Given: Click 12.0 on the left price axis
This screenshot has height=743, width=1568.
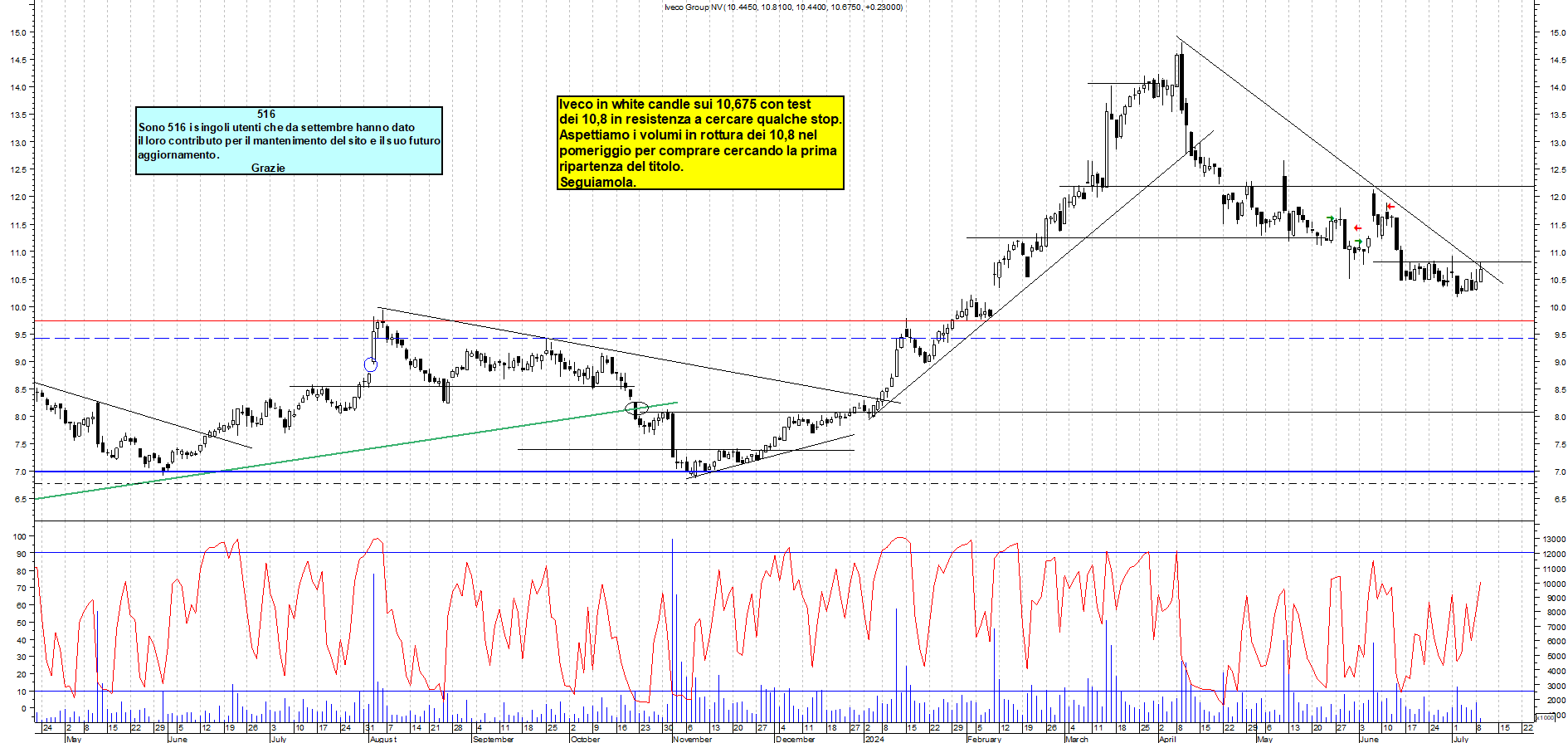Looking at the screenshot, I should point(18,197).
